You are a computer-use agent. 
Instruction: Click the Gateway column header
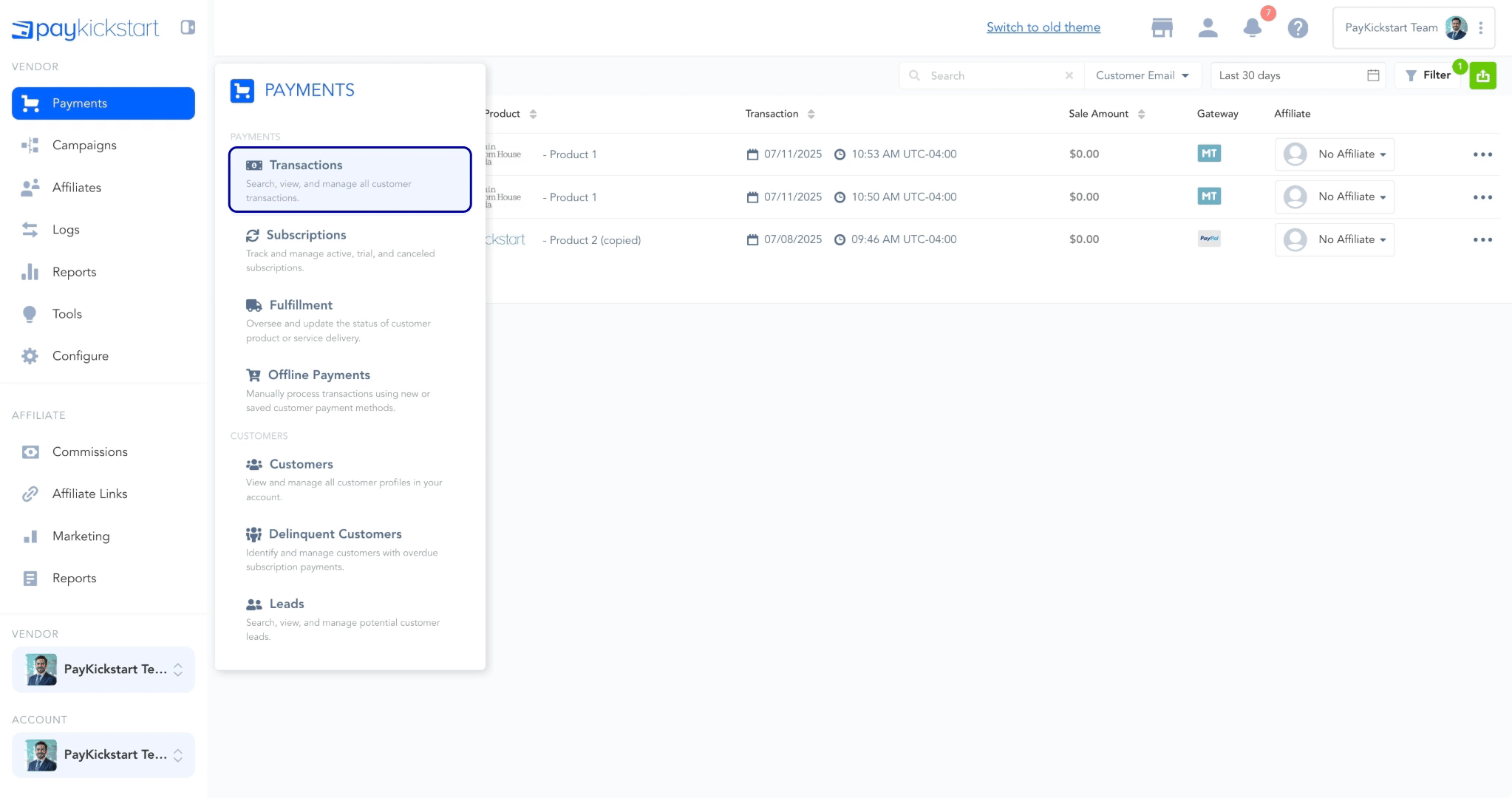[x=1217, y=114]
